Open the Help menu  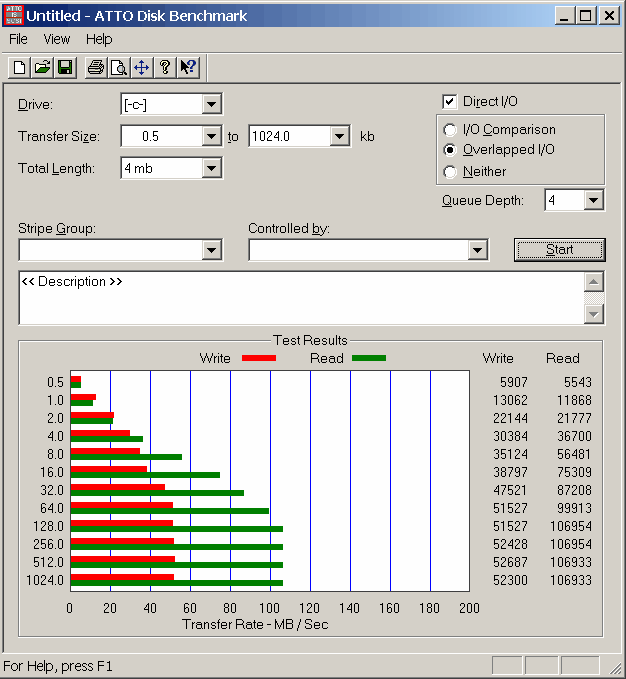(x=99, y=39)
